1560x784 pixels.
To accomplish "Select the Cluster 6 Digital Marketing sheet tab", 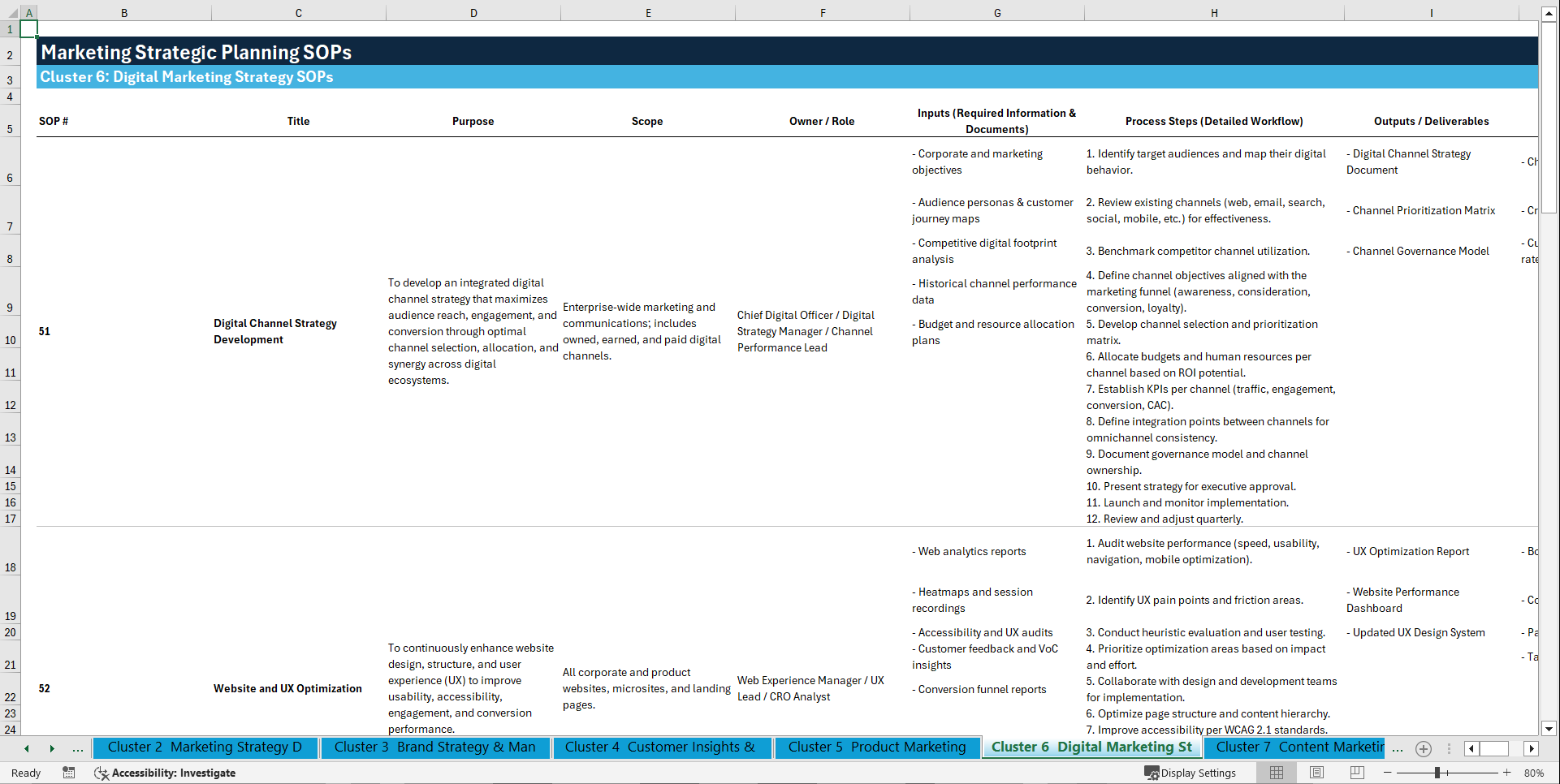I will click(1091, 747).
